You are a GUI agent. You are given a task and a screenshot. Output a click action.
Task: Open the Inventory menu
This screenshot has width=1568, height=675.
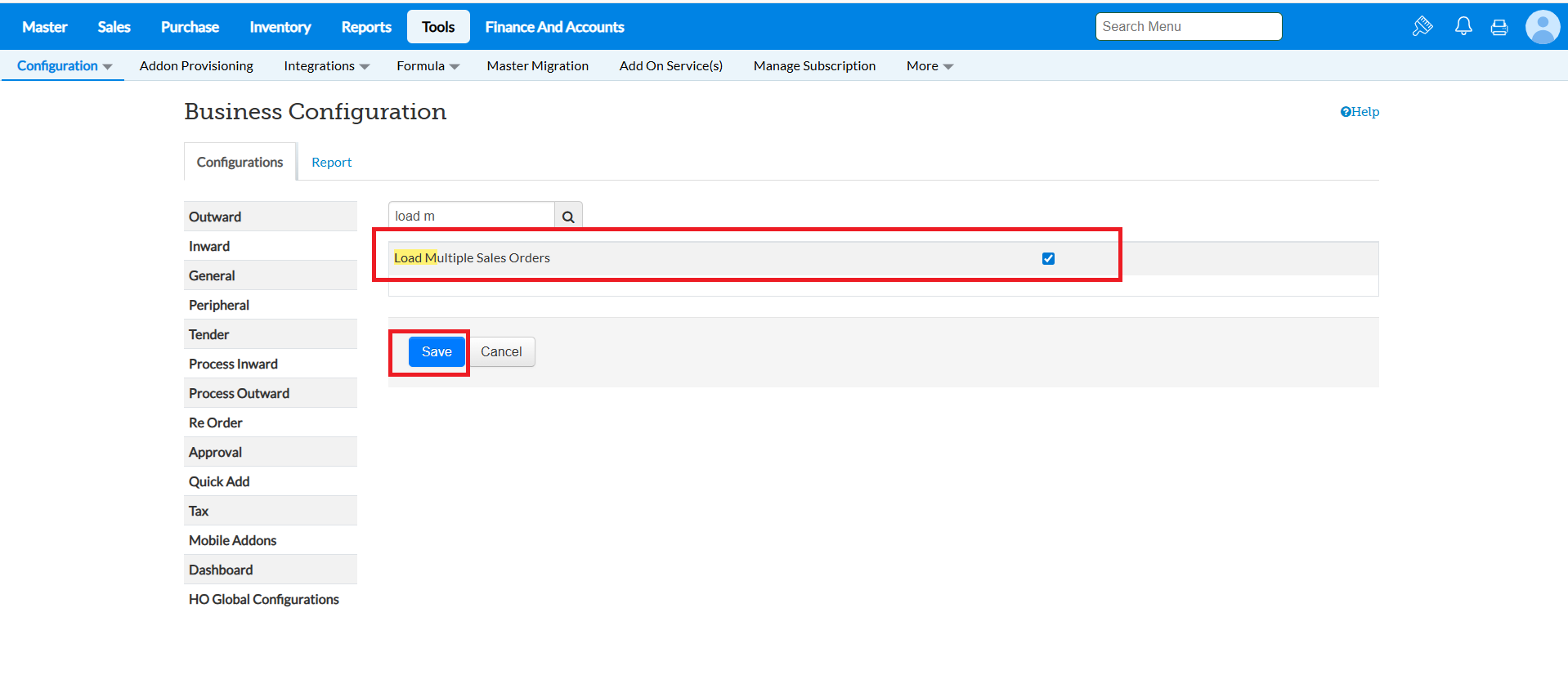pos(280,27)
